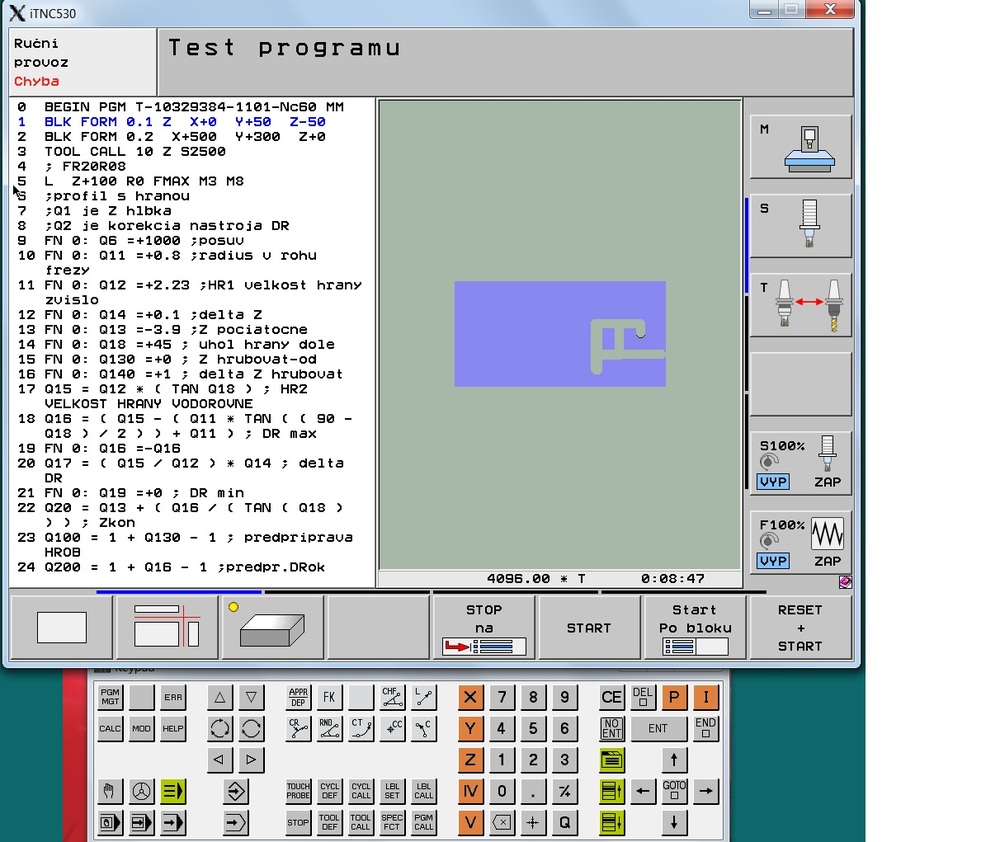Click the START softkey

[589, 628]
